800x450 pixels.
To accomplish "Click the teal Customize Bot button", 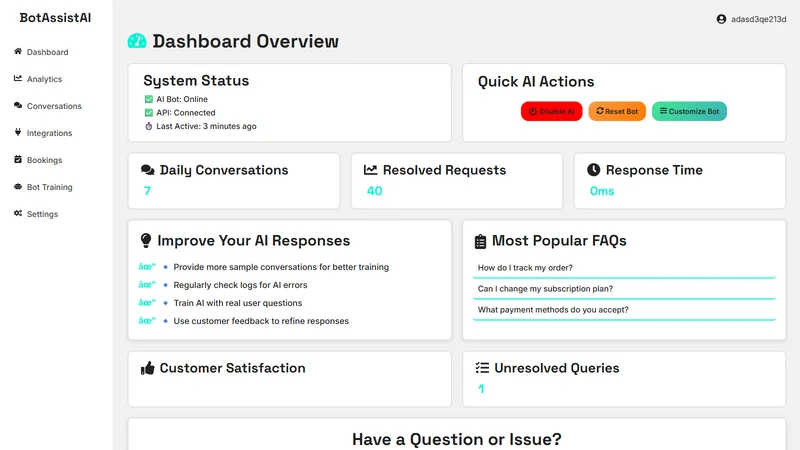I will [689, 111].
